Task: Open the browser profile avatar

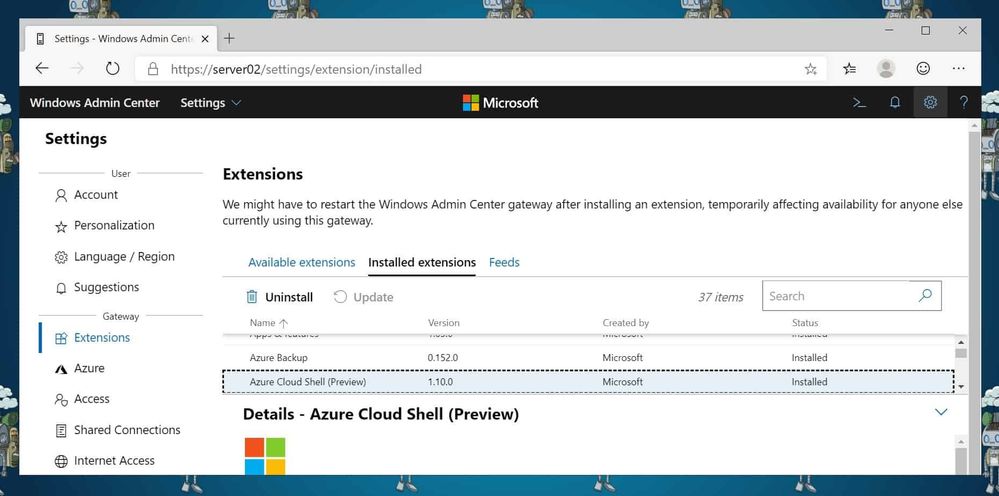Action: (886, 69)
